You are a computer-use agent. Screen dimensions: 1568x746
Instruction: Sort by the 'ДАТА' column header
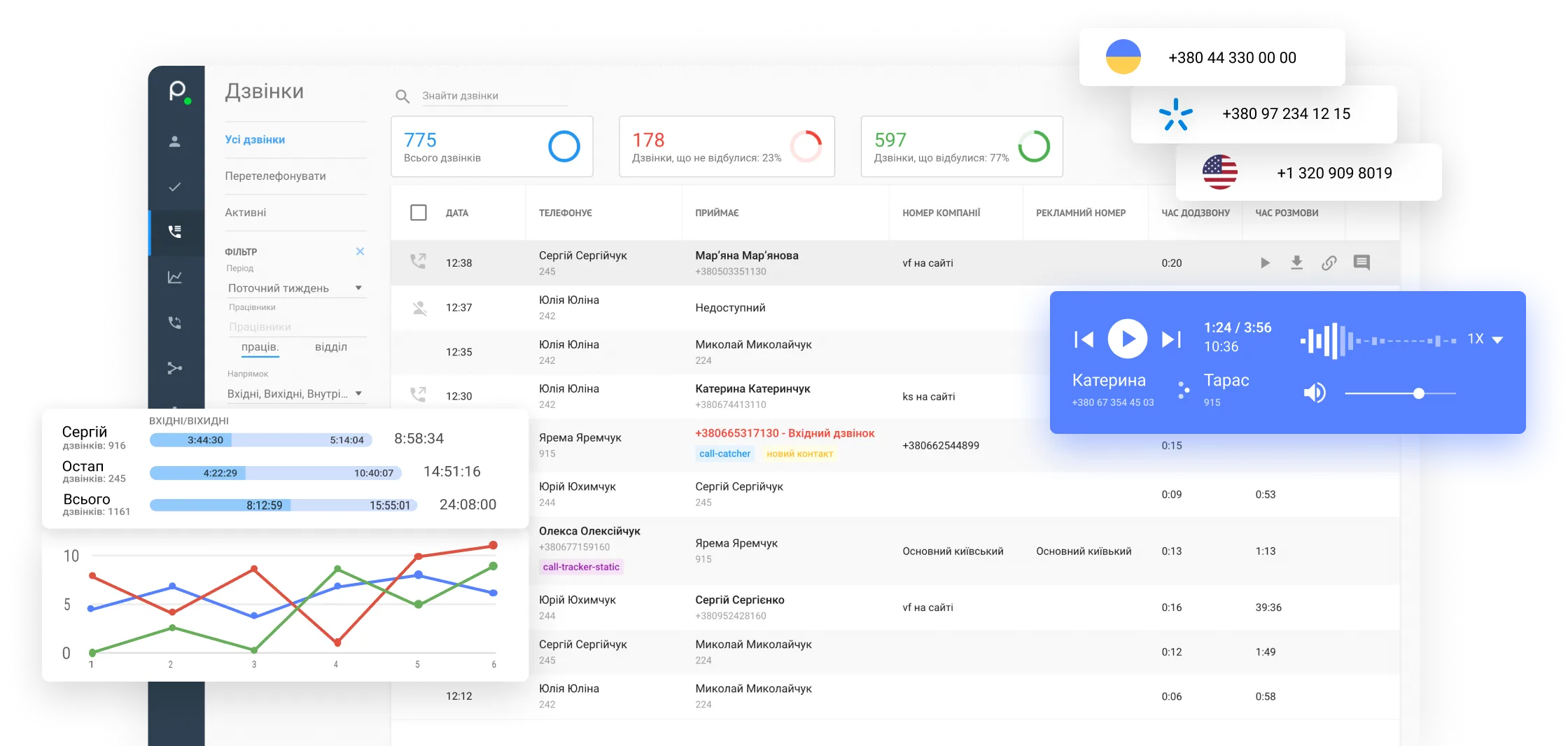[x=457, y=213]
